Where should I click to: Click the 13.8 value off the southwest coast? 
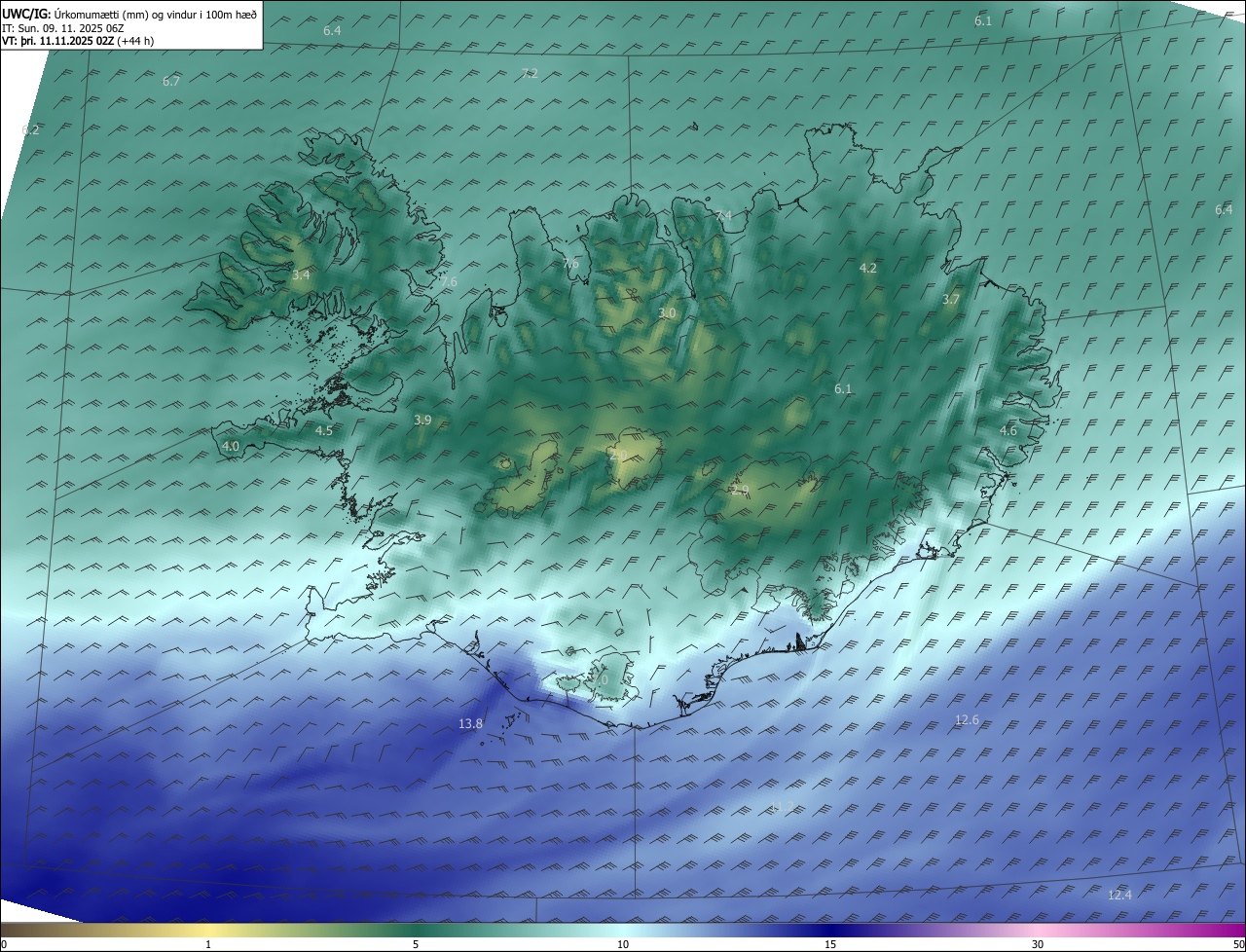coord(470,724)
